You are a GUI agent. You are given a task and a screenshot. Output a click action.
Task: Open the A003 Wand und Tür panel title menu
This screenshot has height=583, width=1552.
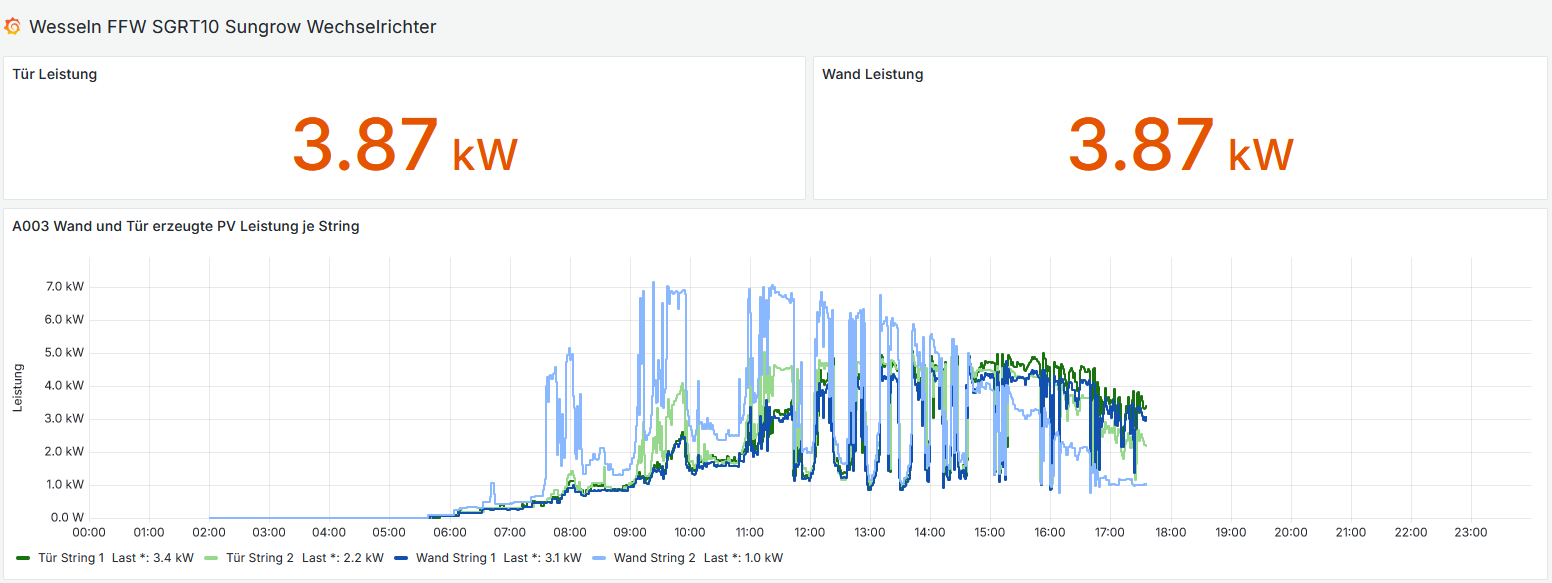[186, 226]
